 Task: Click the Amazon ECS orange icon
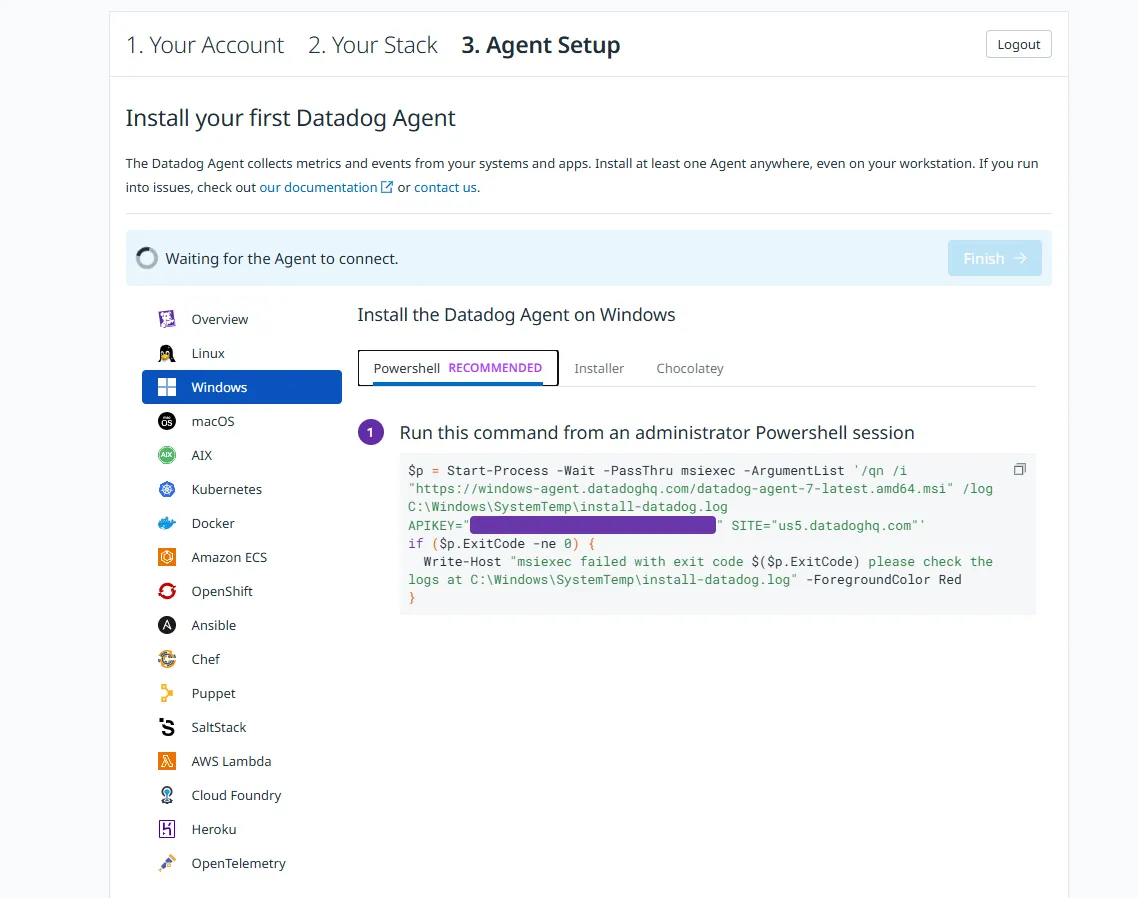click(x=167, y=557)
